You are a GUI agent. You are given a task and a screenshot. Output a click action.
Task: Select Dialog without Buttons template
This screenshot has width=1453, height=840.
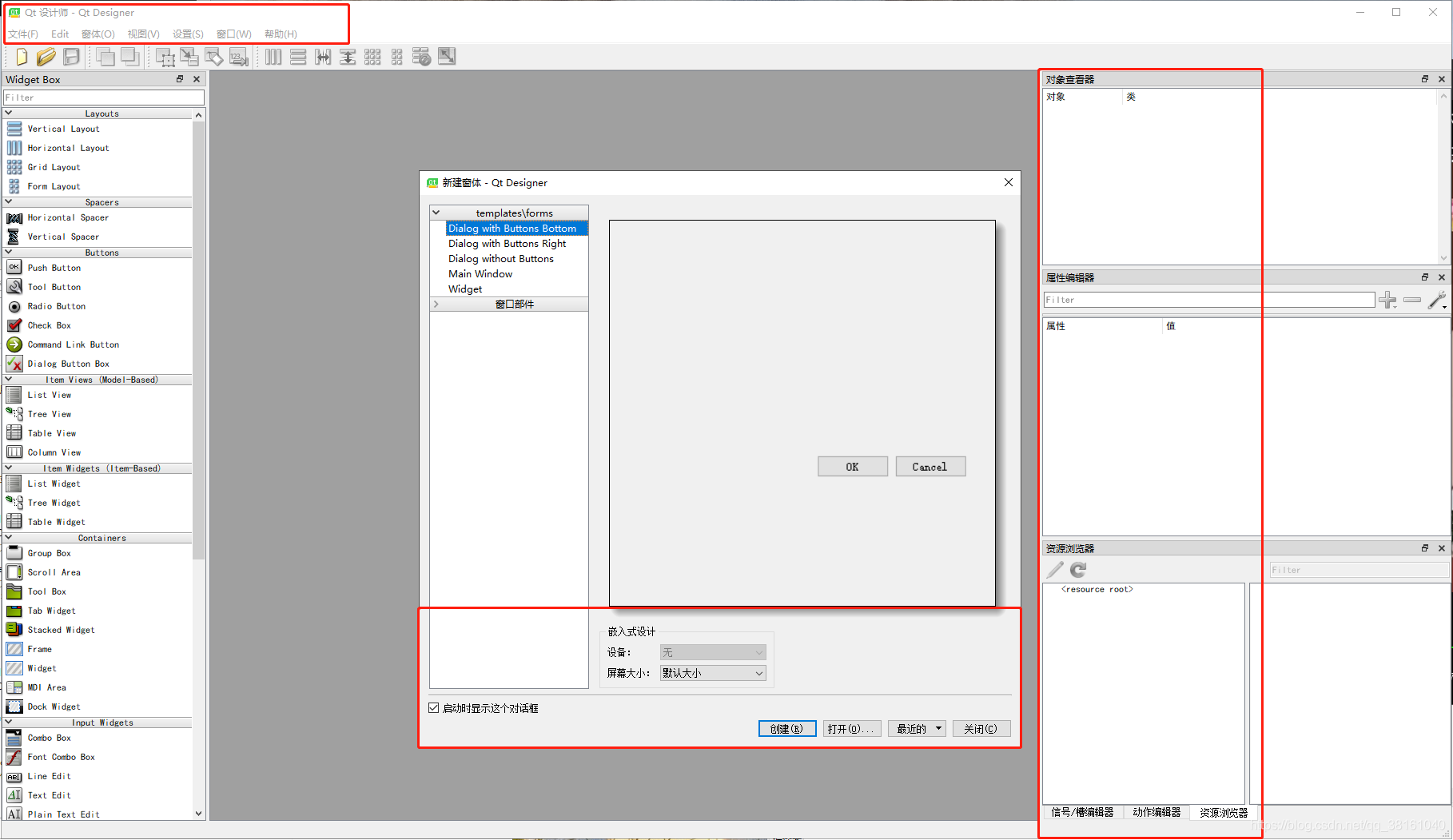coord(501,259)
